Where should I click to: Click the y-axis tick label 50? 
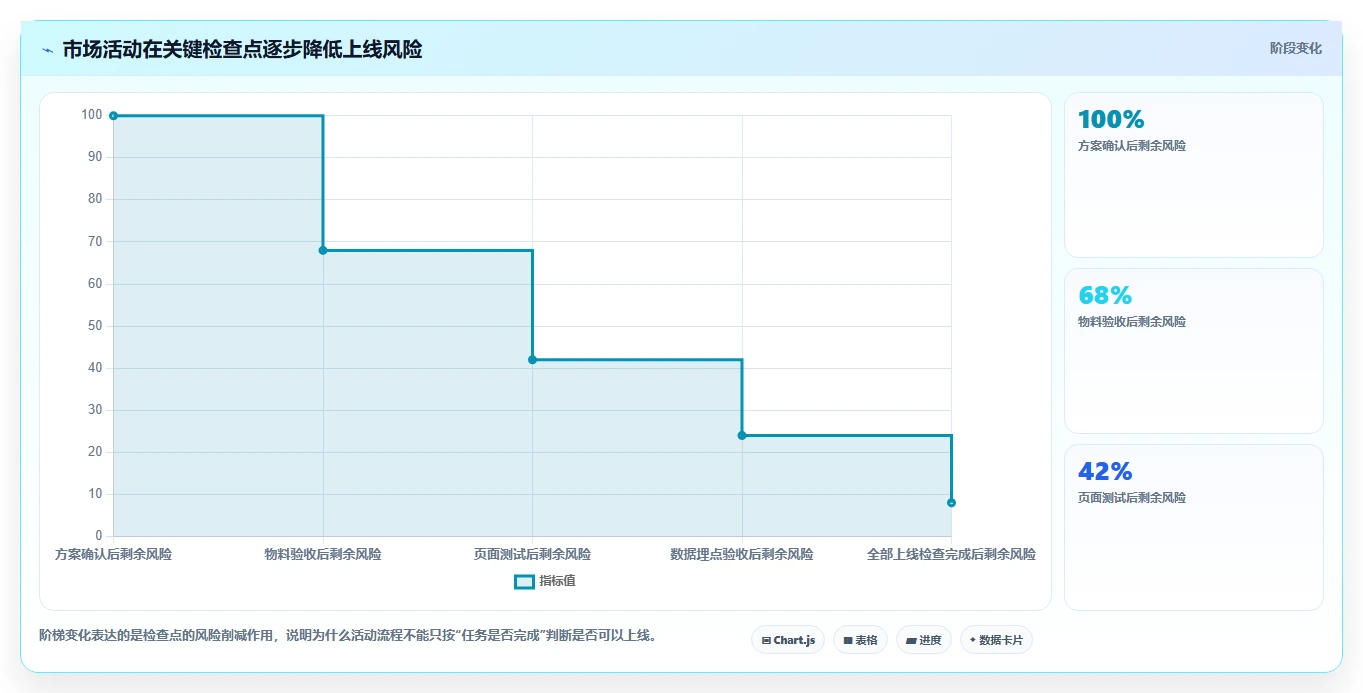[x=96, y=326]
